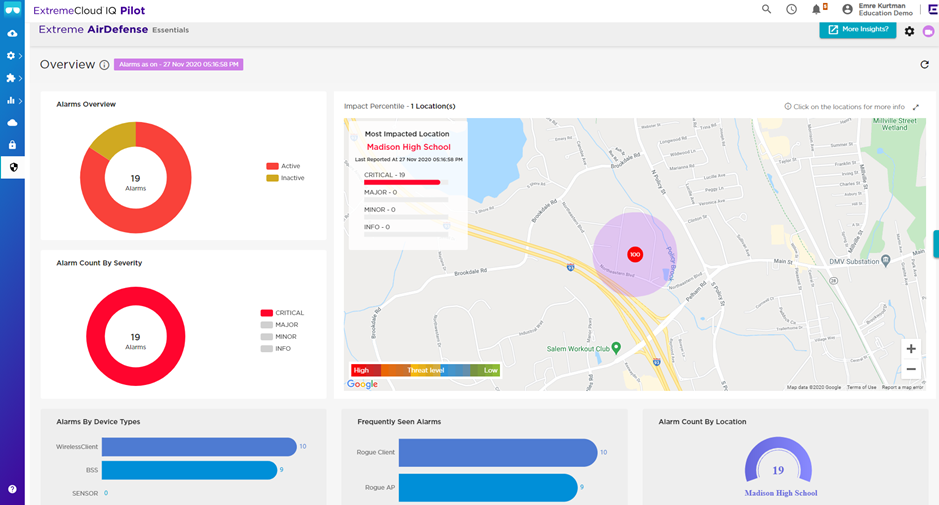Expand chevron next to puzzle sidebar icon

click(20, 78)
